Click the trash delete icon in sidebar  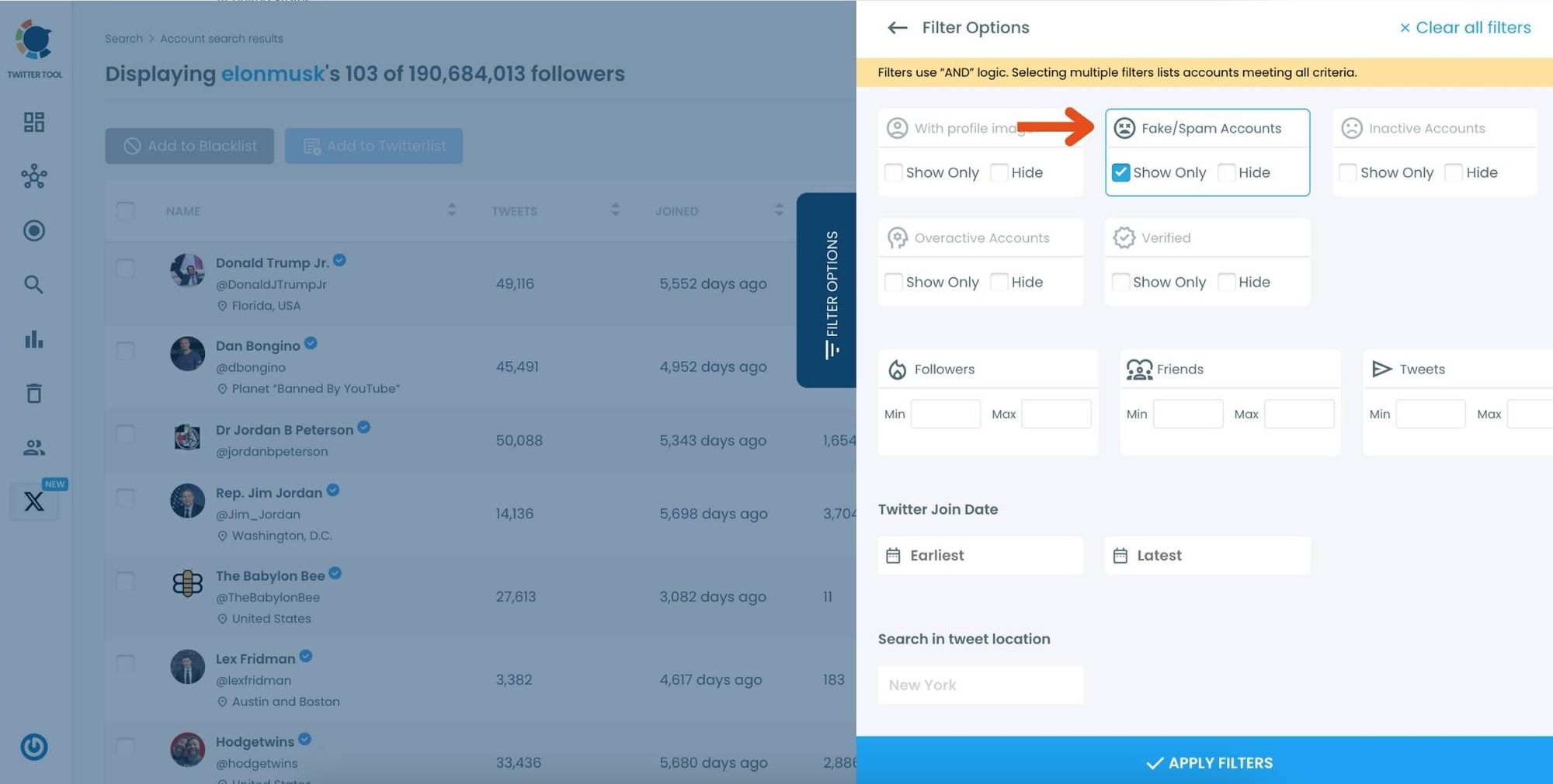34,394
